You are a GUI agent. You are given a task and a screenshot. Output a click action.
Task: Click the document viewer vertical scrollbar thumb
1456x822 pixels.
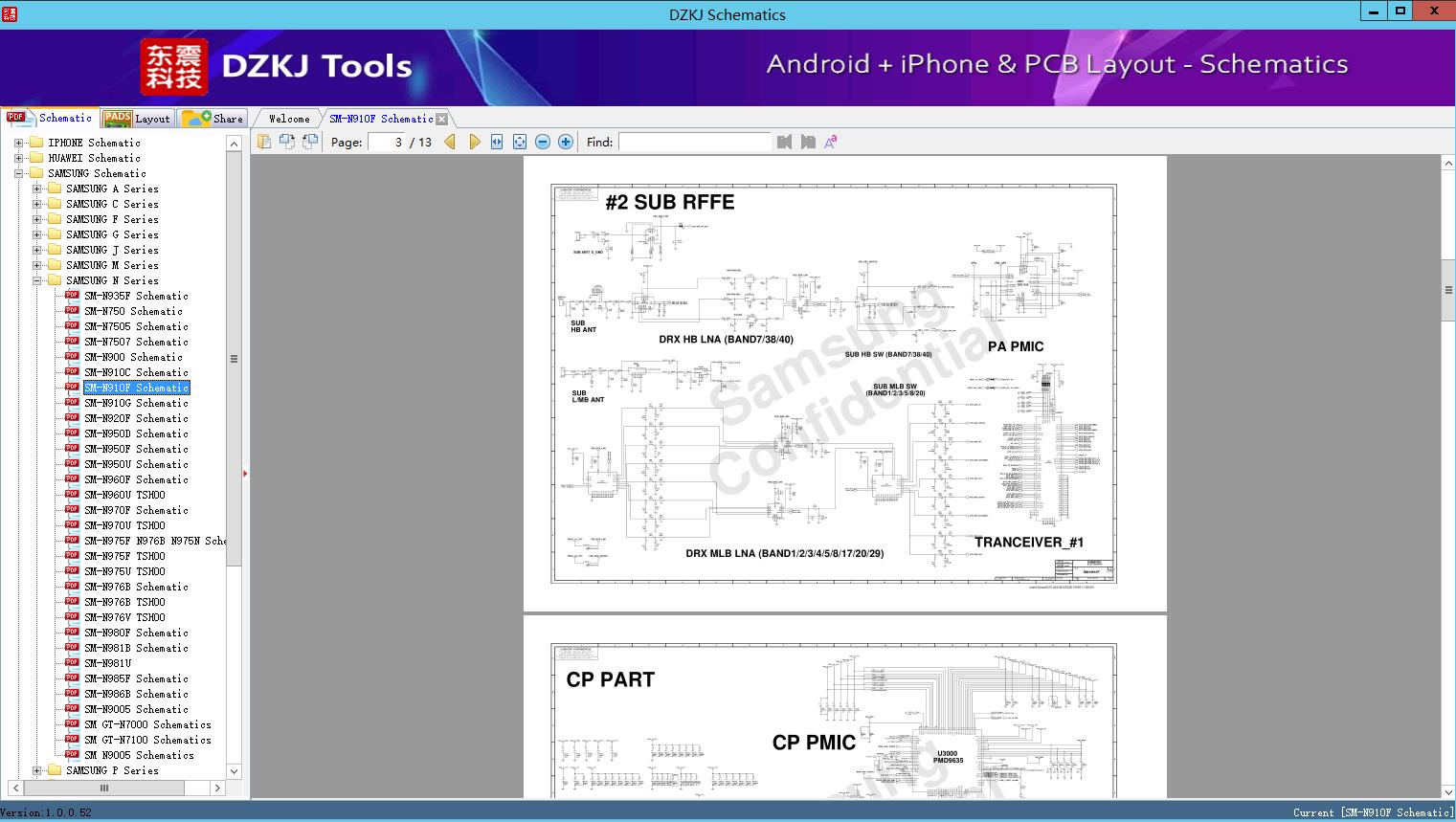click(x=1448, y=290)
